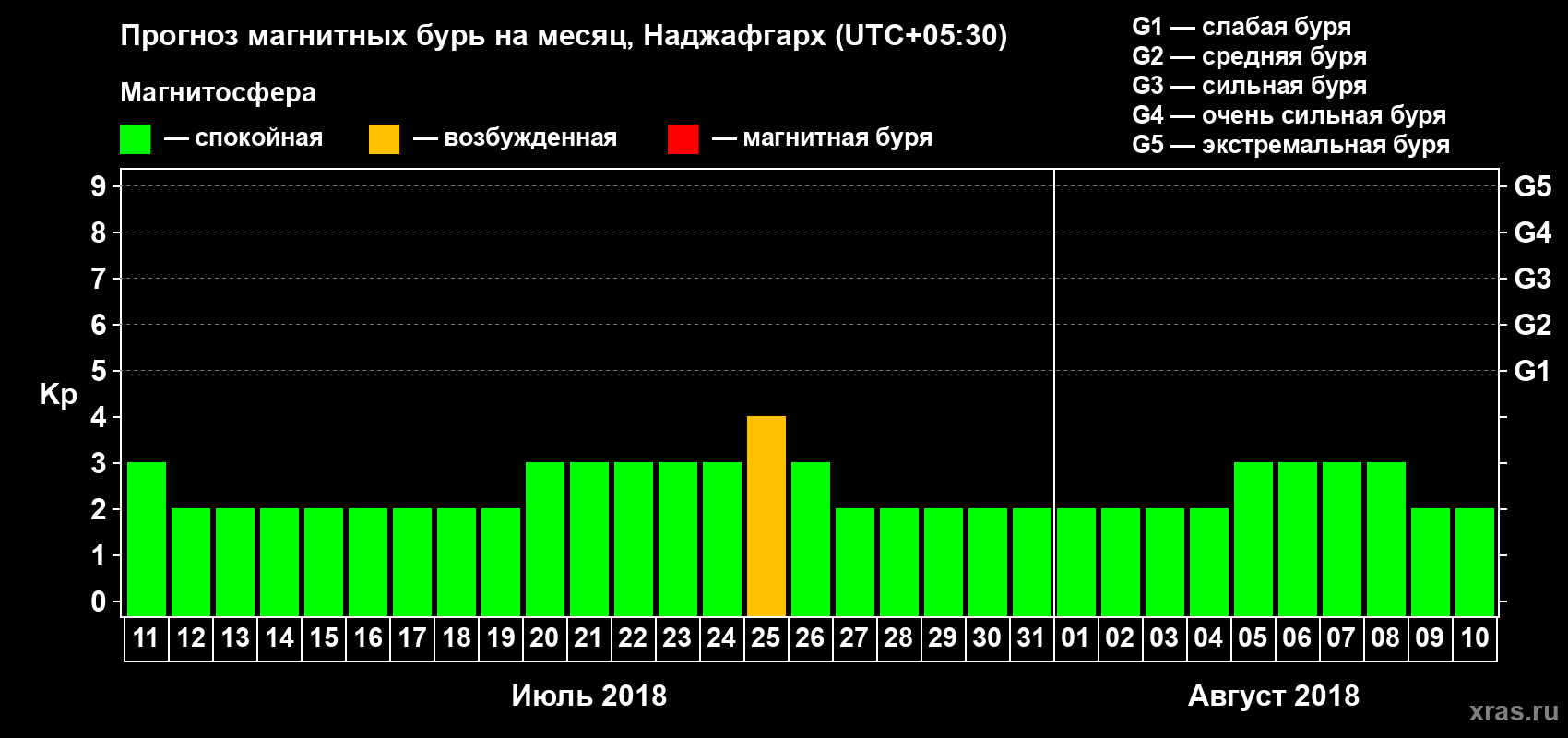Click the 'G5 — экстремальная буря' line

[1290, 145]
